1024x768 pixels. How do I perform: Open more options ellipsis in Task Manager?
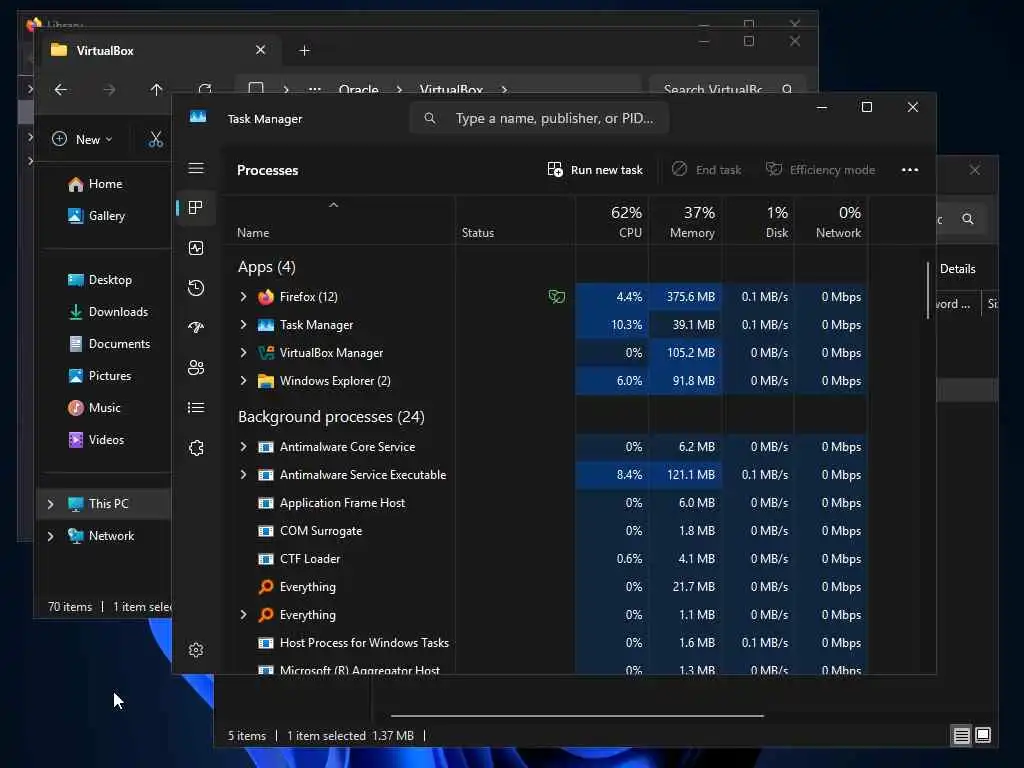click(x=910, y=170)
